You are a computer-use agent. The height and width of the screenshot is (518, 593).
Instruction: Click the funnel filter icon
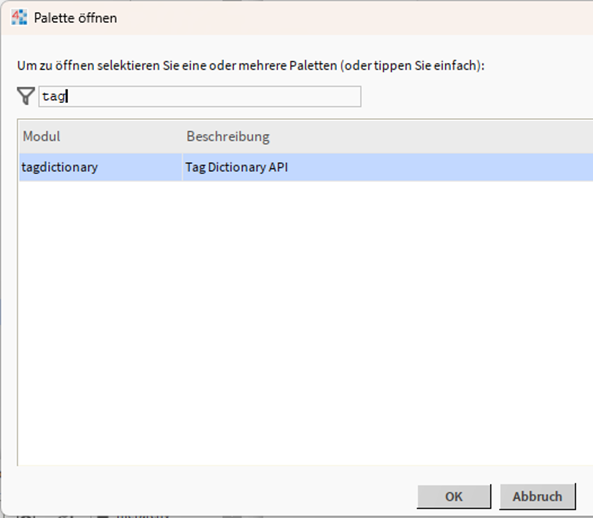pyautogui.click(x=26, y=96)
